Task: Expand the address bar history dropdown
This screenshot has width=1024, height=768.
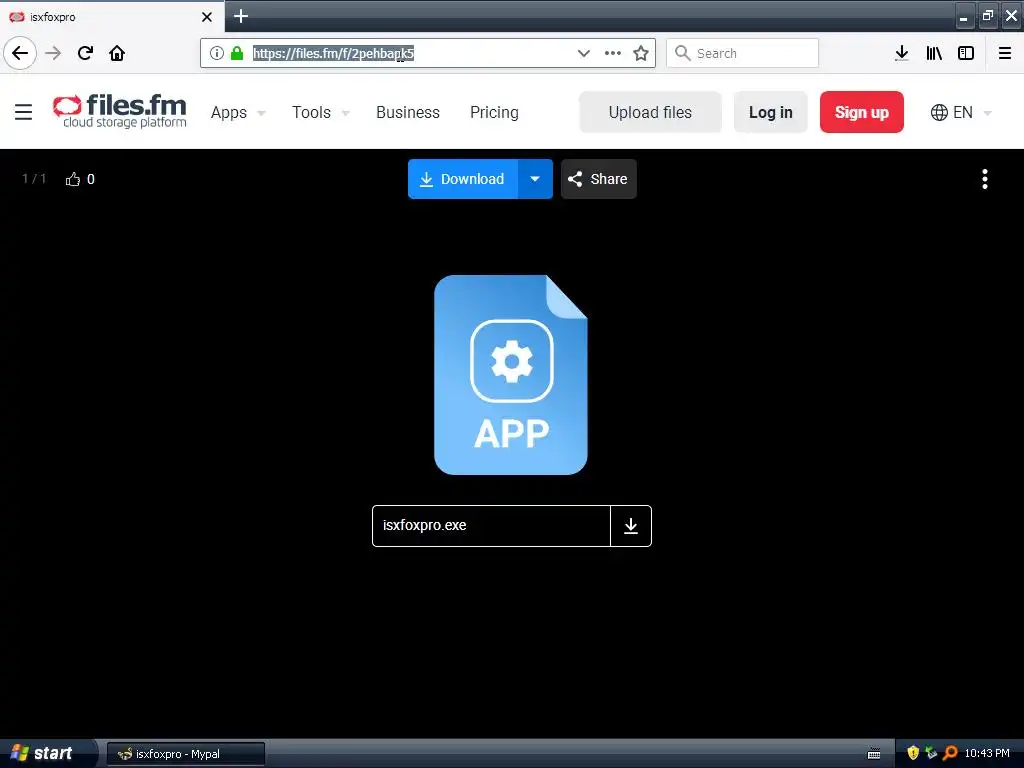Action: pyautogui.click(x=584, y=53)
